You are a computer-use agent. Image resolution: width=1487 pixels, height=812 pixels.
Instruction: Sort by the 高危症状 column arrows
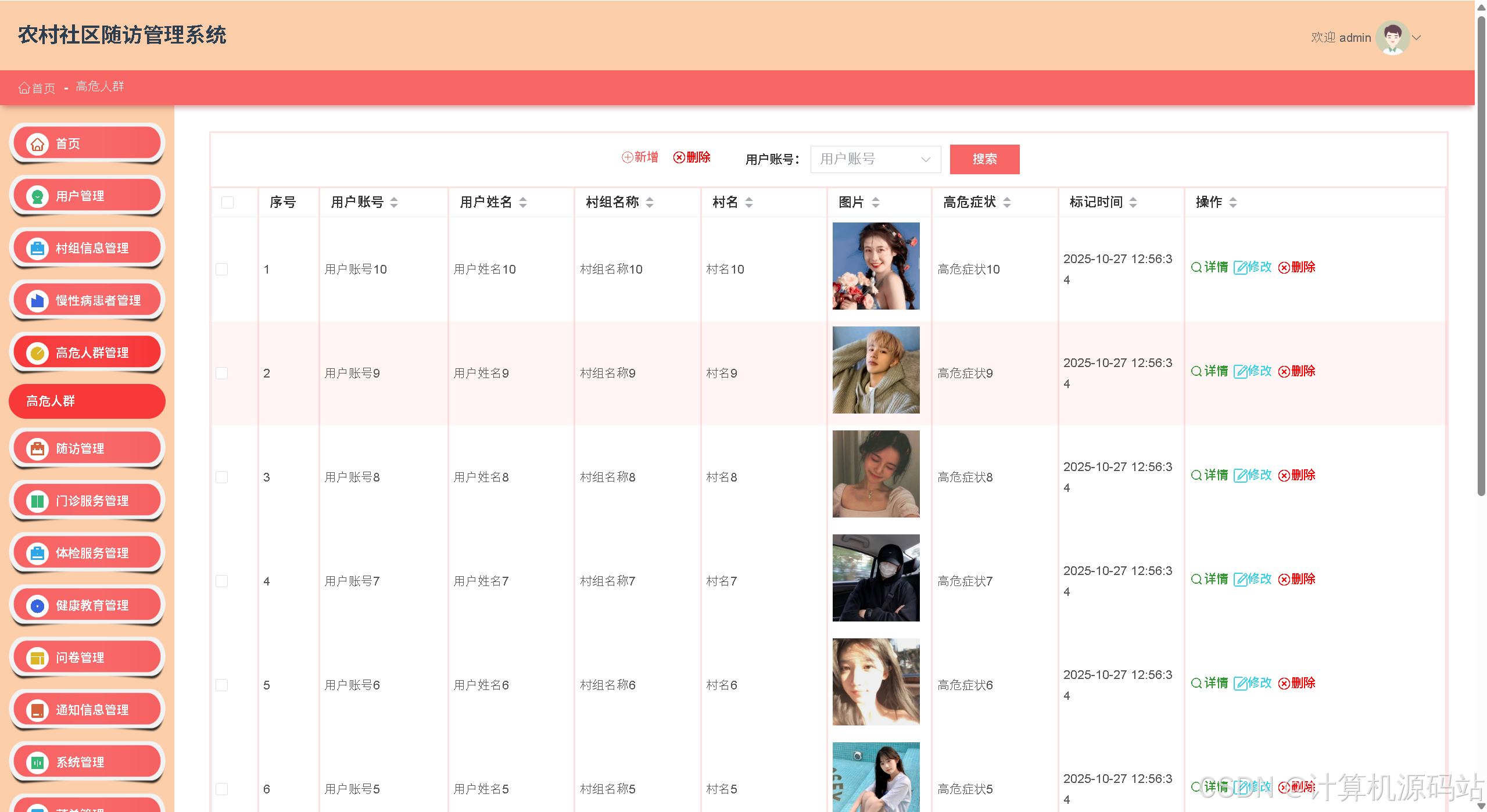tap(1007, 202)
